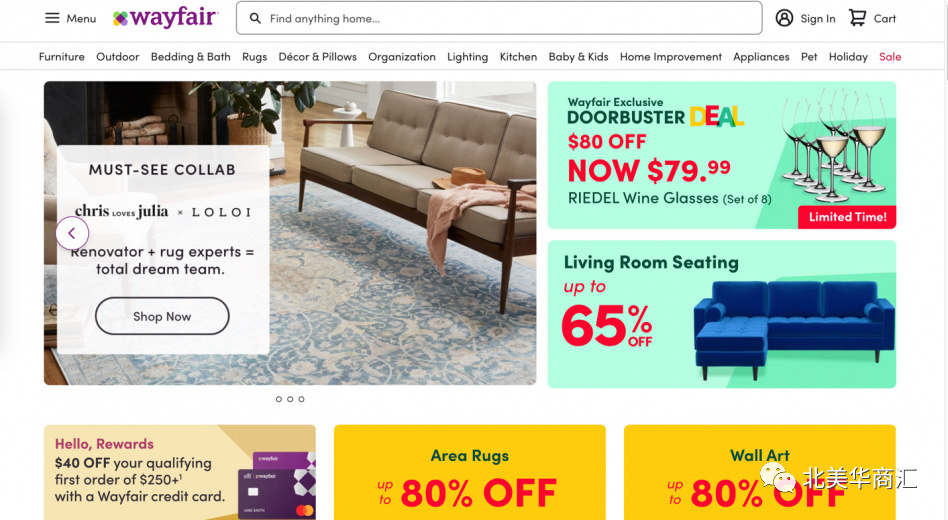948x520 pixels.
Task: Focus the Find anything home search field
Action: pos(499,18)
